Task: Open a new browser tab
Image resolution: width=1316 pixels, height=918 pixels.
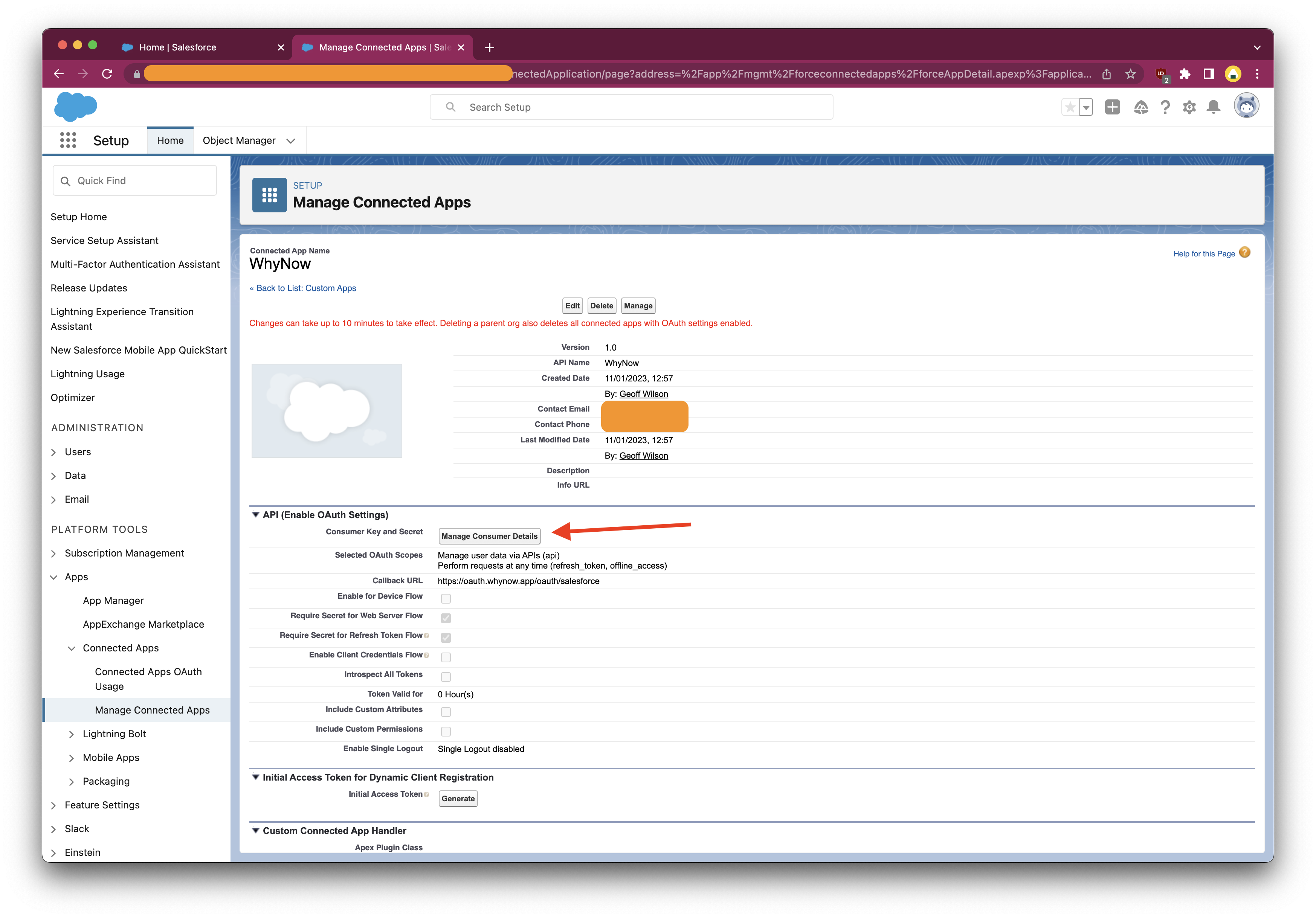Action: point(490,47)
